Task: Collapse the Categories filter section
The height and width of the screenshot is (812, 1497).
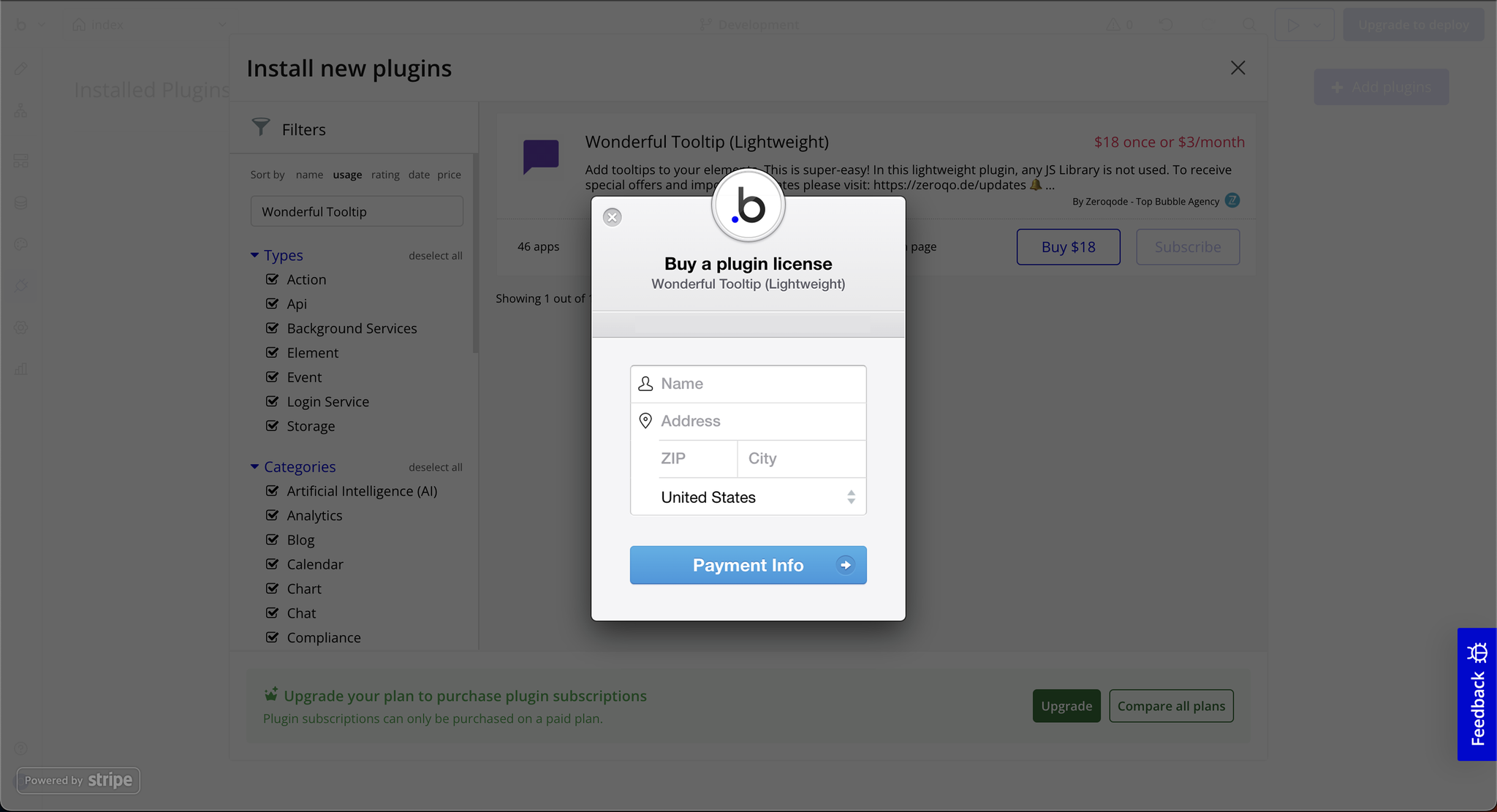Action: (254, 466)
